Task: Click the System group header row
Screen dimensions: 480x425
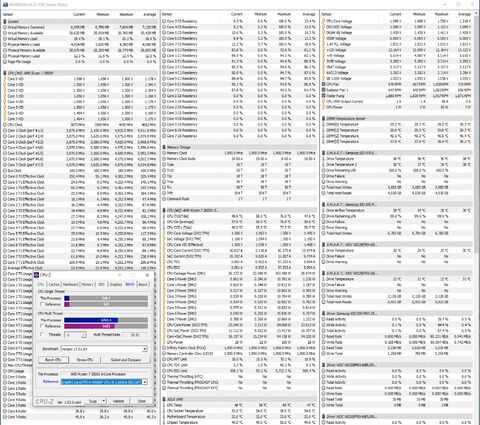Action: [79, 21]
